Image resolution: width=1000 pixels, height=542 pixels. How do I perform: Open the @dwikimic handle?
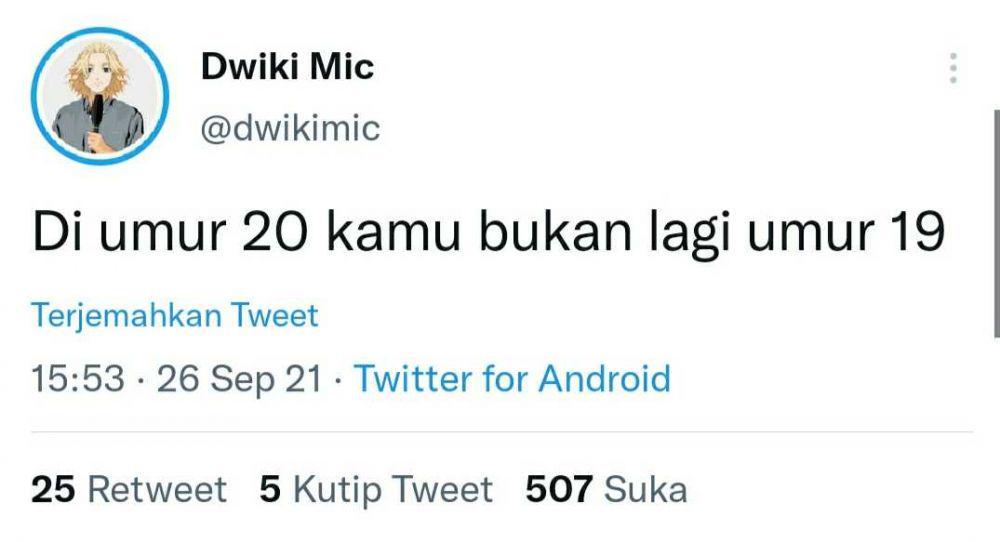pyautogui.click(x=290, y=128)
